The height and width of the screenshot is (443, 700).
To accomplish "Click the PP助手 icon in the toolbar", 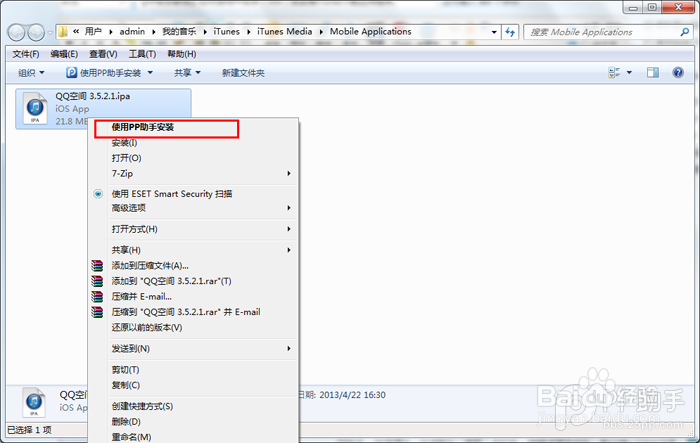I will click(x=71, y=72).
